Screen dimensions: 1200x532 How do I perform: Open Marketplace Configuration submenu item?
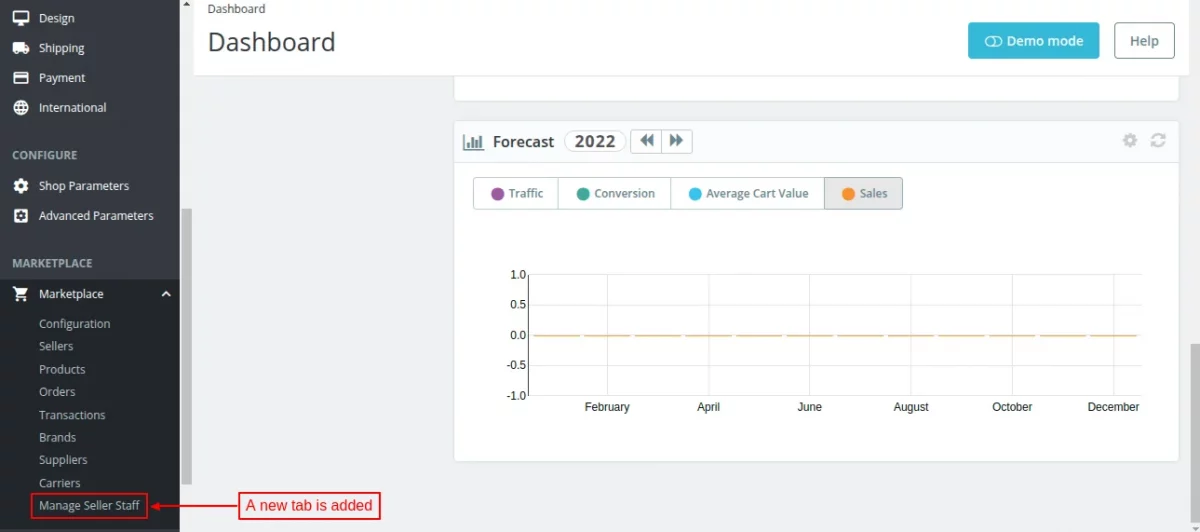tap(74, 324)
